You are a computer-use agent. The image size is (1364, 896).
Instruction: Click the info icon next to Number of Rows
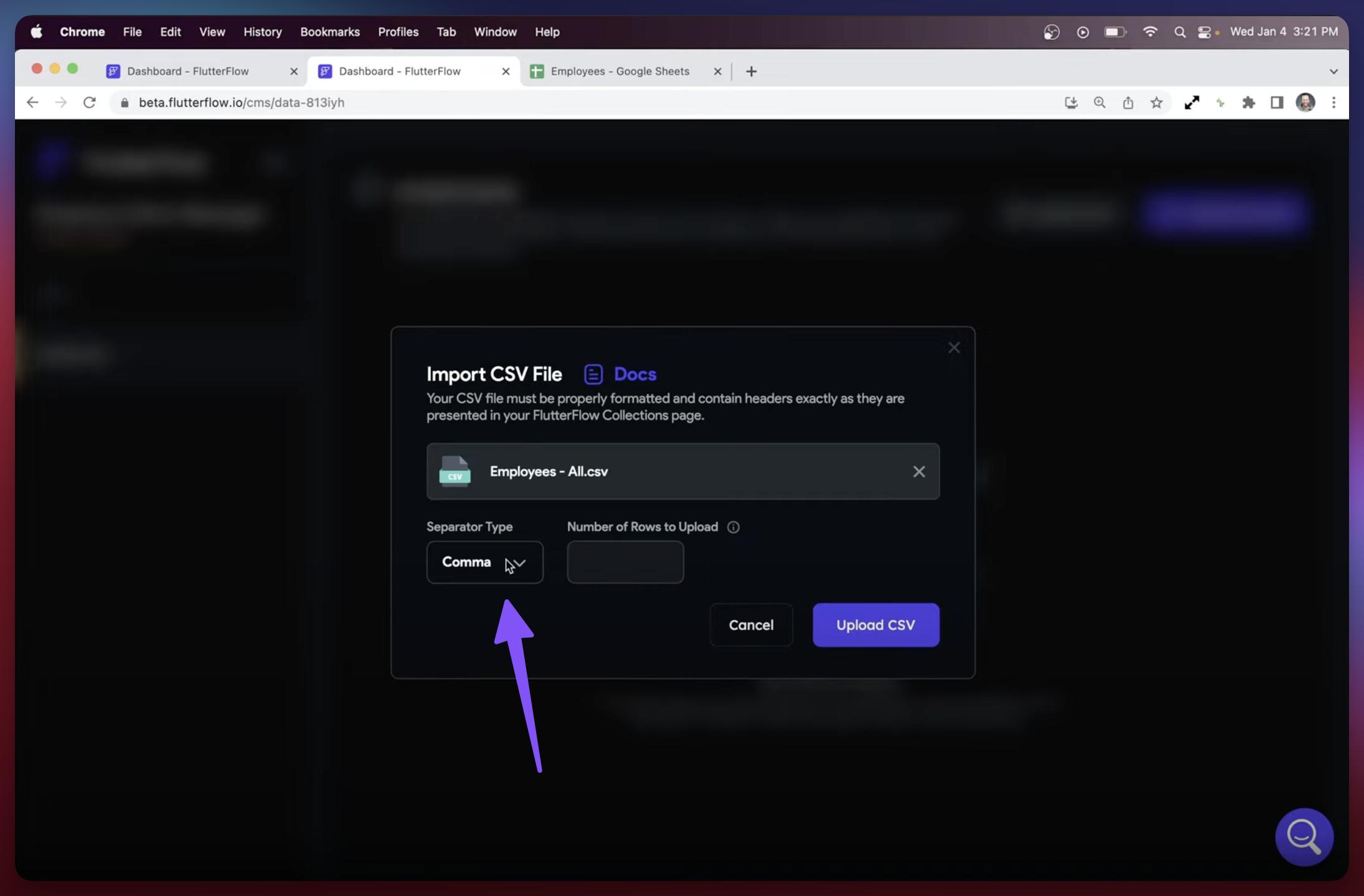click(732, 527)
